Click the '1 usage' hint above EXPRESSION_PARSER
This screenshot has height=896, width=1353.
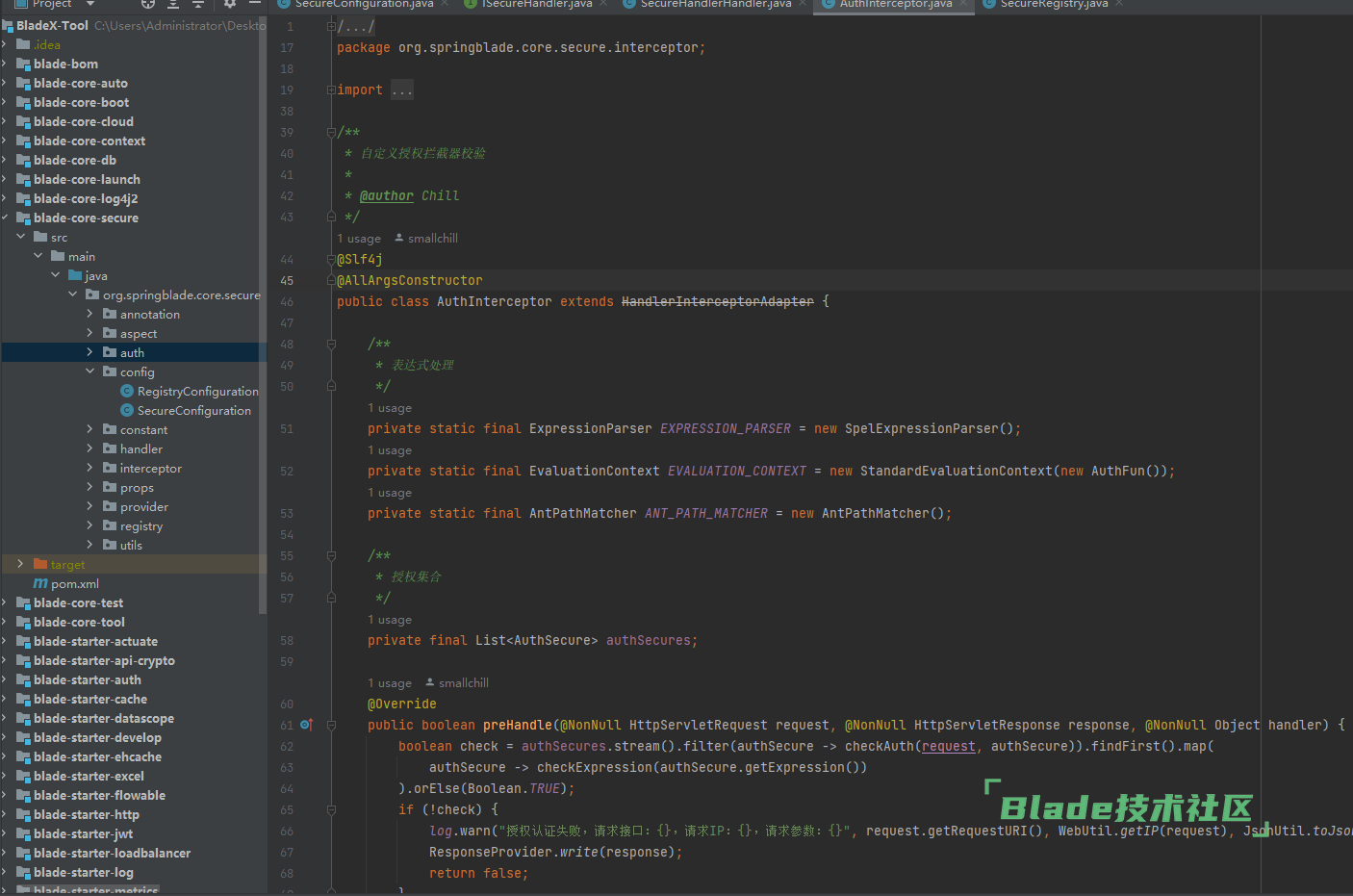(x=390, y=408)
